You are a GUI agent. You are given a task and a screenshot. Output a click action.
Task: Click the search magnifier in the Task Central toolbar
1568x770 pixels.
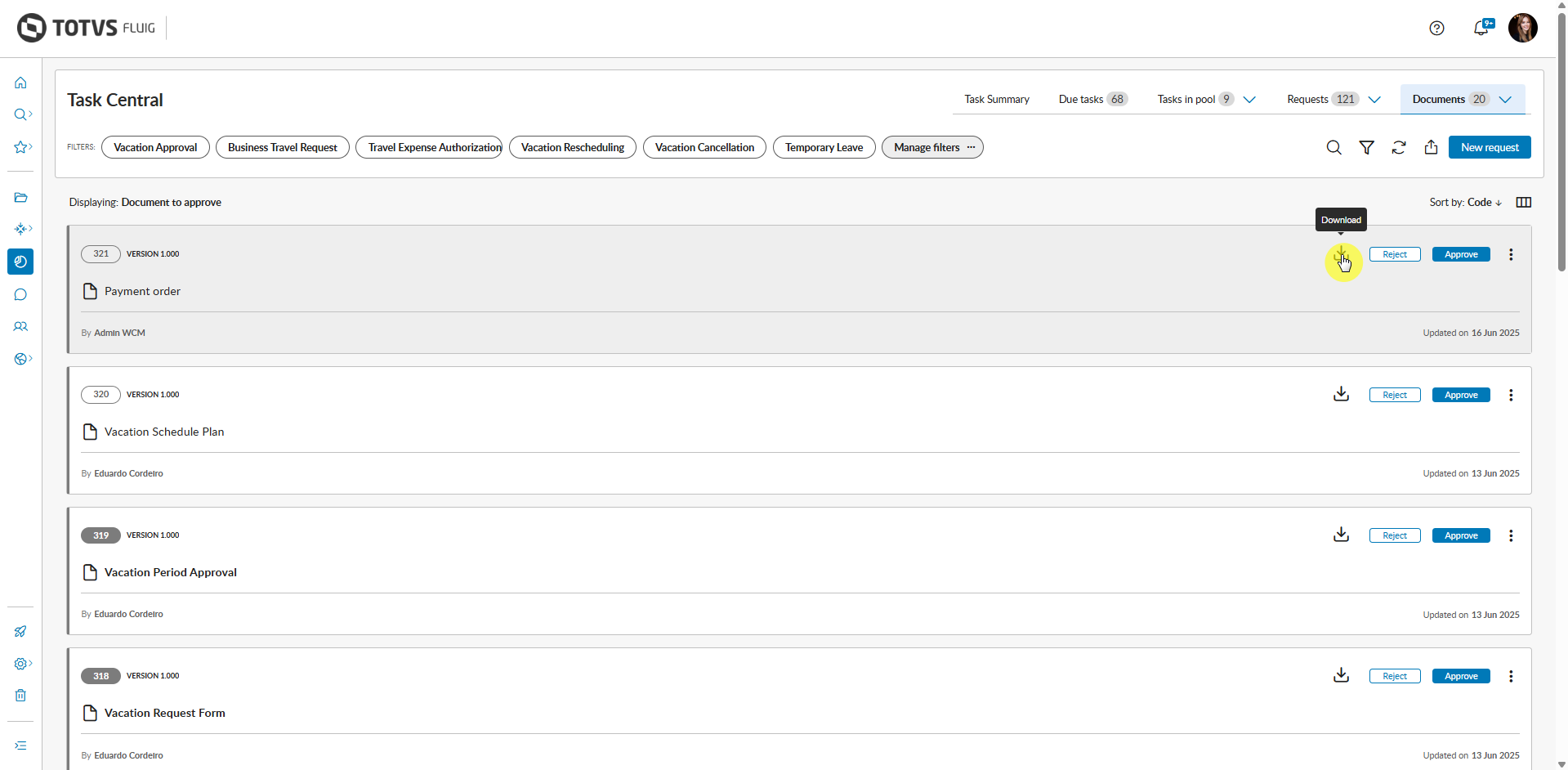coord(1333,148)
